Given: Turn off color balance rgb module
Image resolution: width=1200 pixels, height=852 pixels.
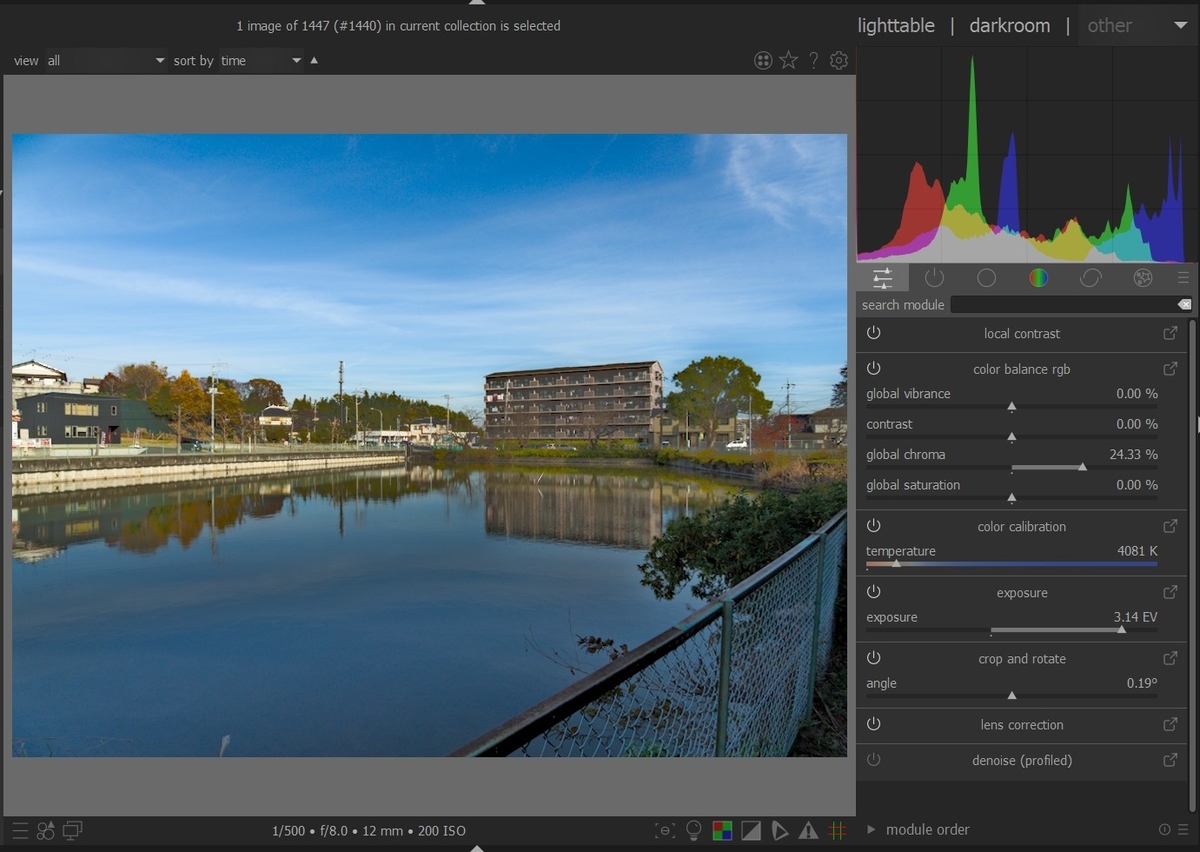Looking at the screenshot, I should [874, 369].
